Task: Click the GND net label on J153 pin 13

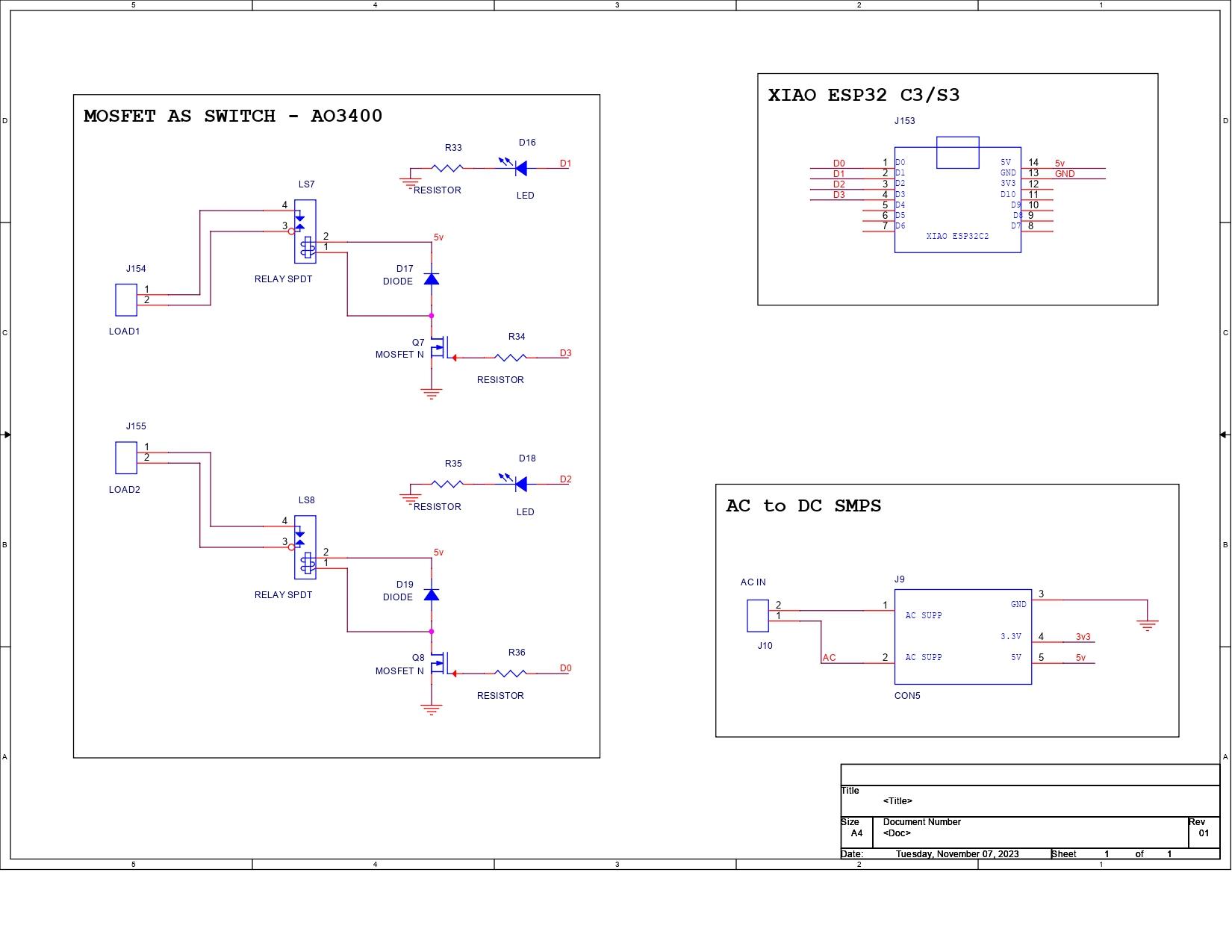Action: tap(1065, 174)
